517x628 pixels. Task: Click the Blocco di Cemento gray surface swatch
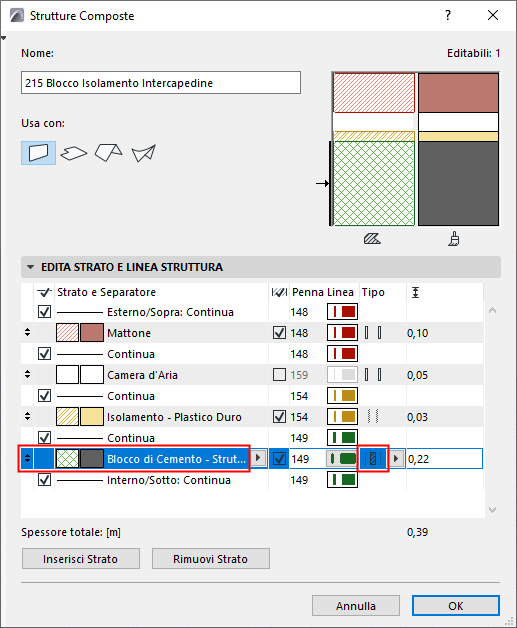point(92,459)
